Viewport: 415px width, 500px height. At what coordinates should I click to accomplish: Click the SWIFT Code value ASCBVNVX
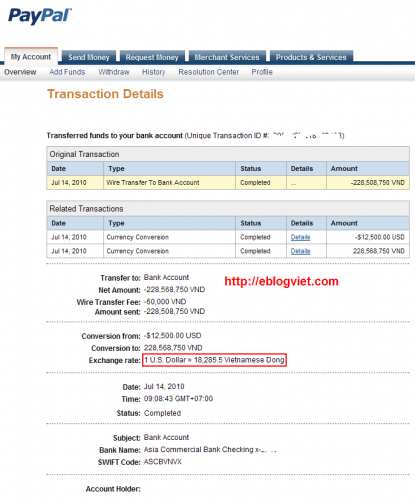163,462
